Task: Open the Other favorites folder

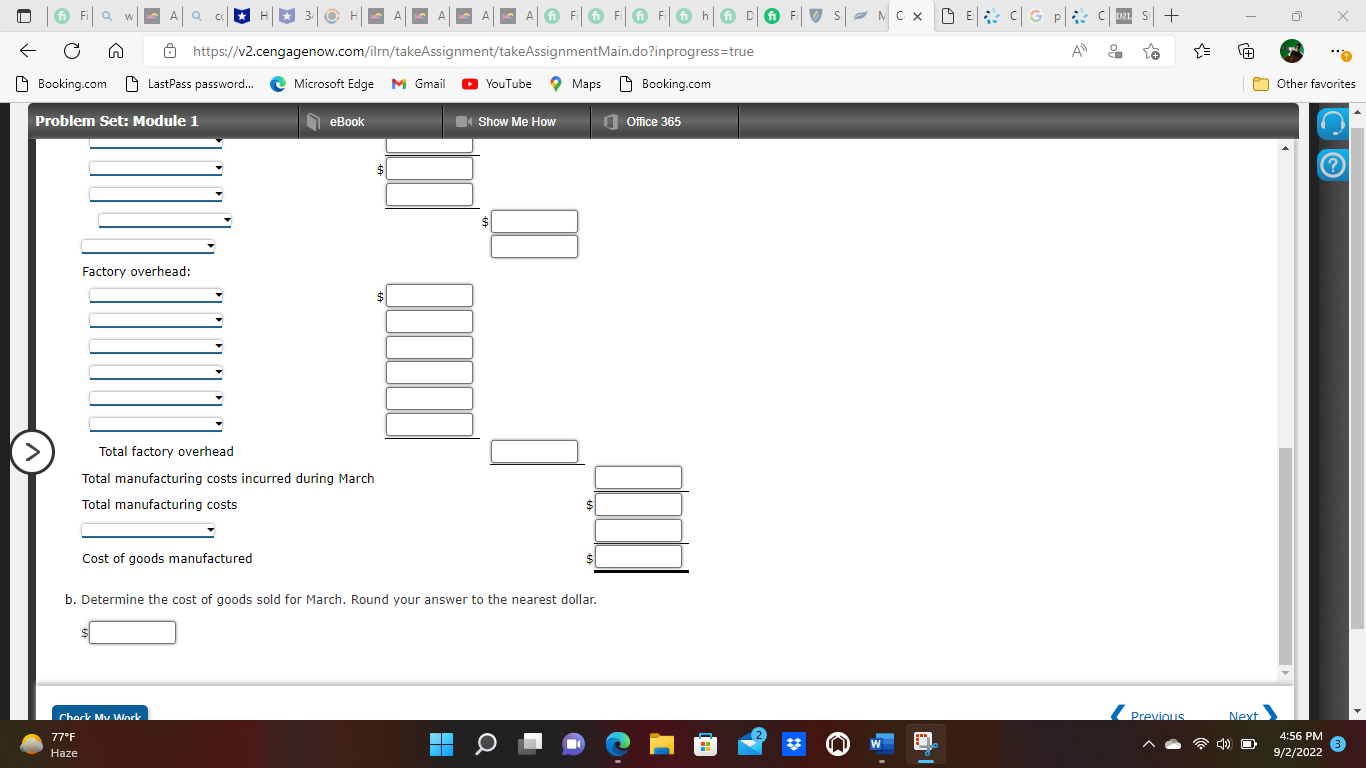Action: 1305,84
